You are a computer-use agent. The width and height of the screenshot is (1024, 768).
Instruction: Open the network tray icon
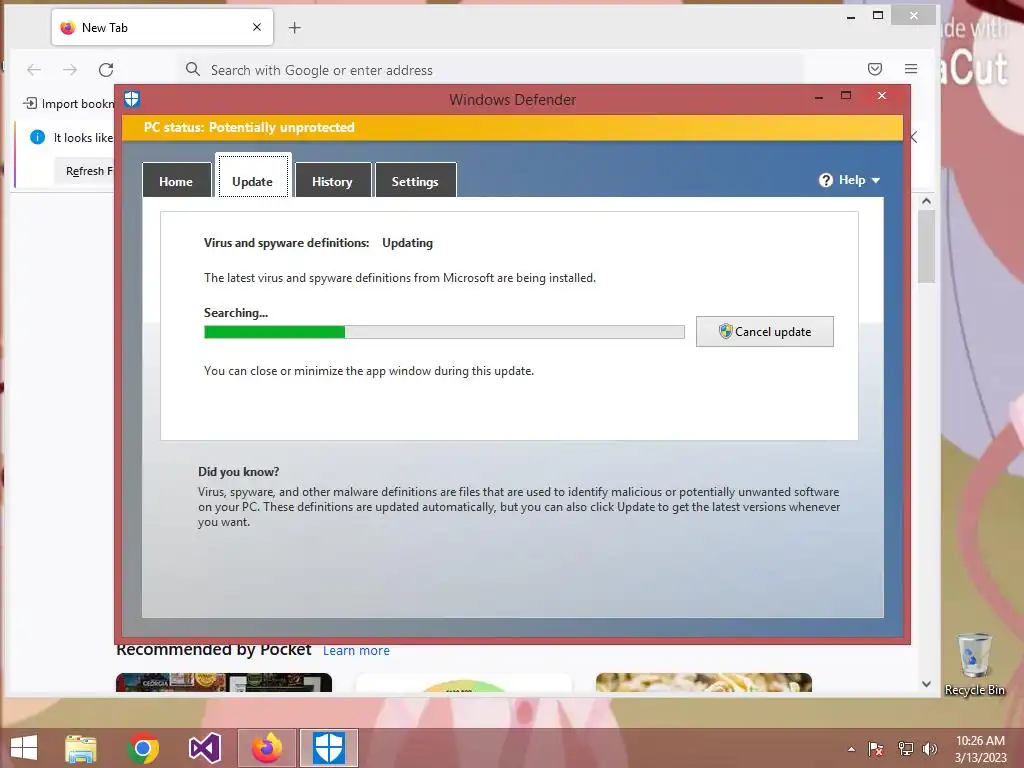905,749
